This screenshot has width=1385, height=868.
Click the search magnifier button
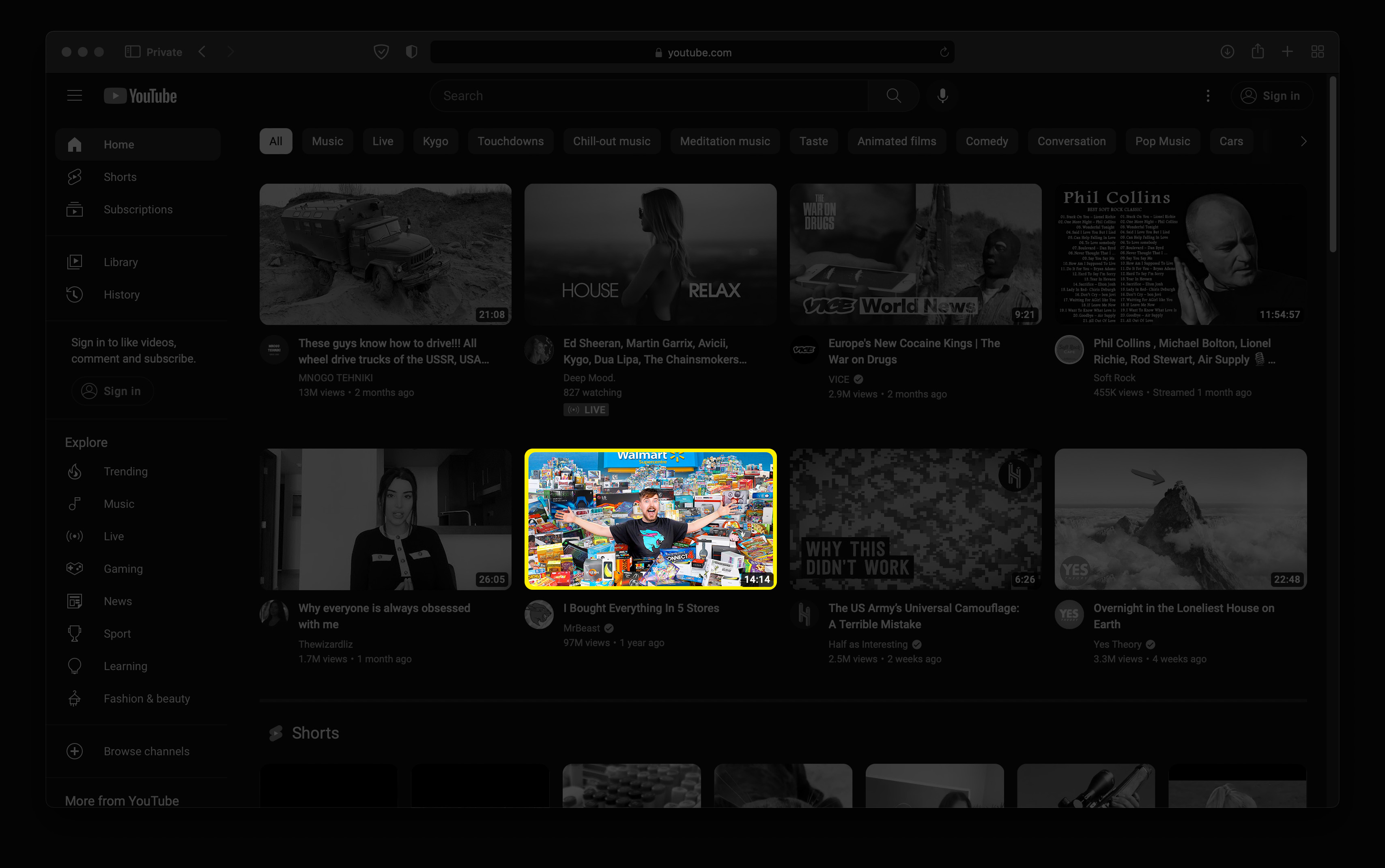click(x=893, y=95)
